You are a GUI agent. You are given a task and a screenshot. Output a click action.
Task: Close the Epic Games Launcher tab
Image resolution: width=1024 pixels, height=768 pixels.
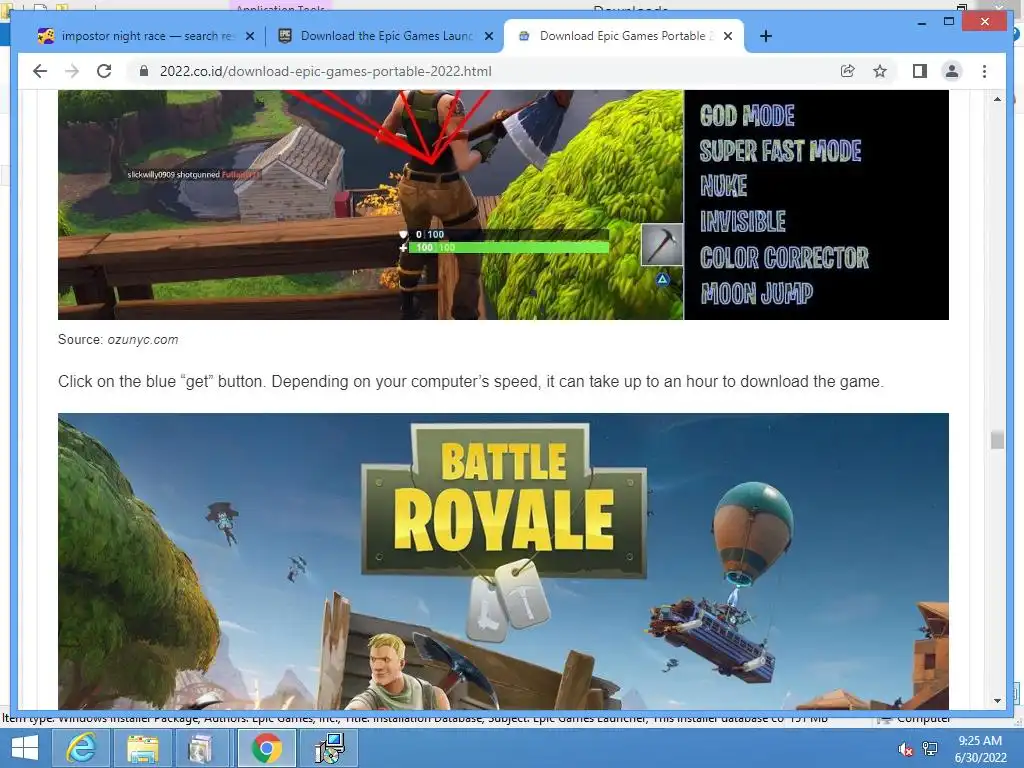tap(488, 36)
